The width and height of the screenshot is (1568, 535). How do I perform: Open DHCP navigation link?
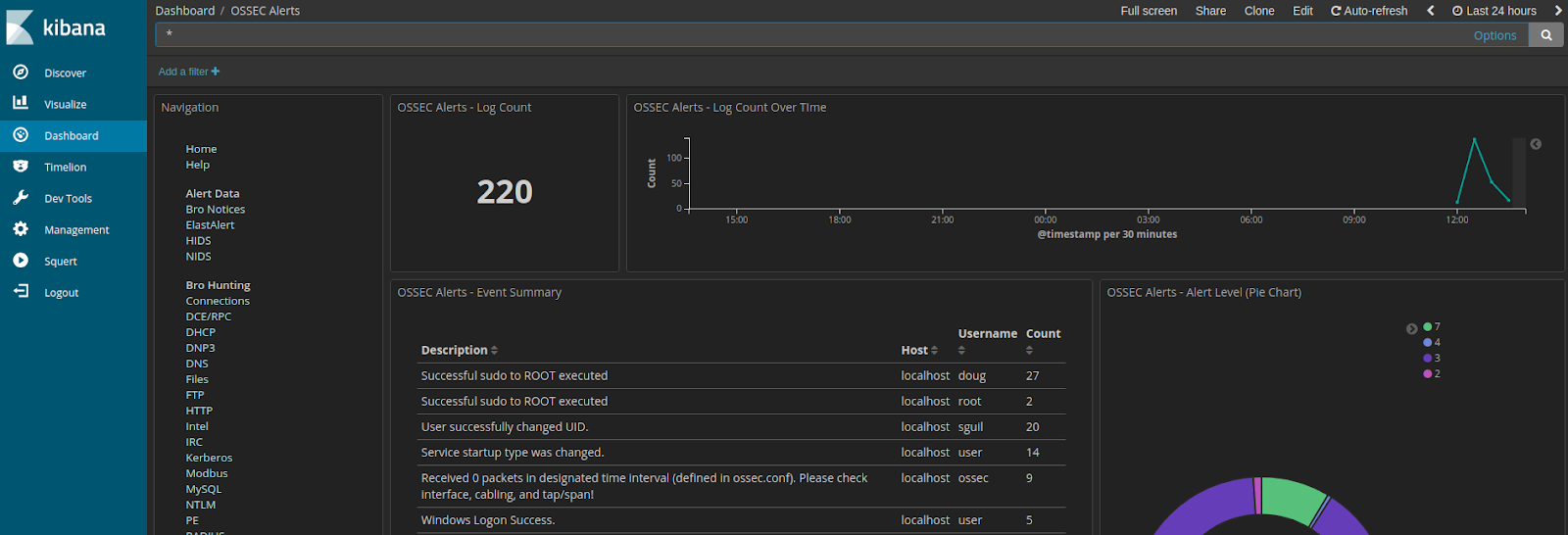point(200,332)
